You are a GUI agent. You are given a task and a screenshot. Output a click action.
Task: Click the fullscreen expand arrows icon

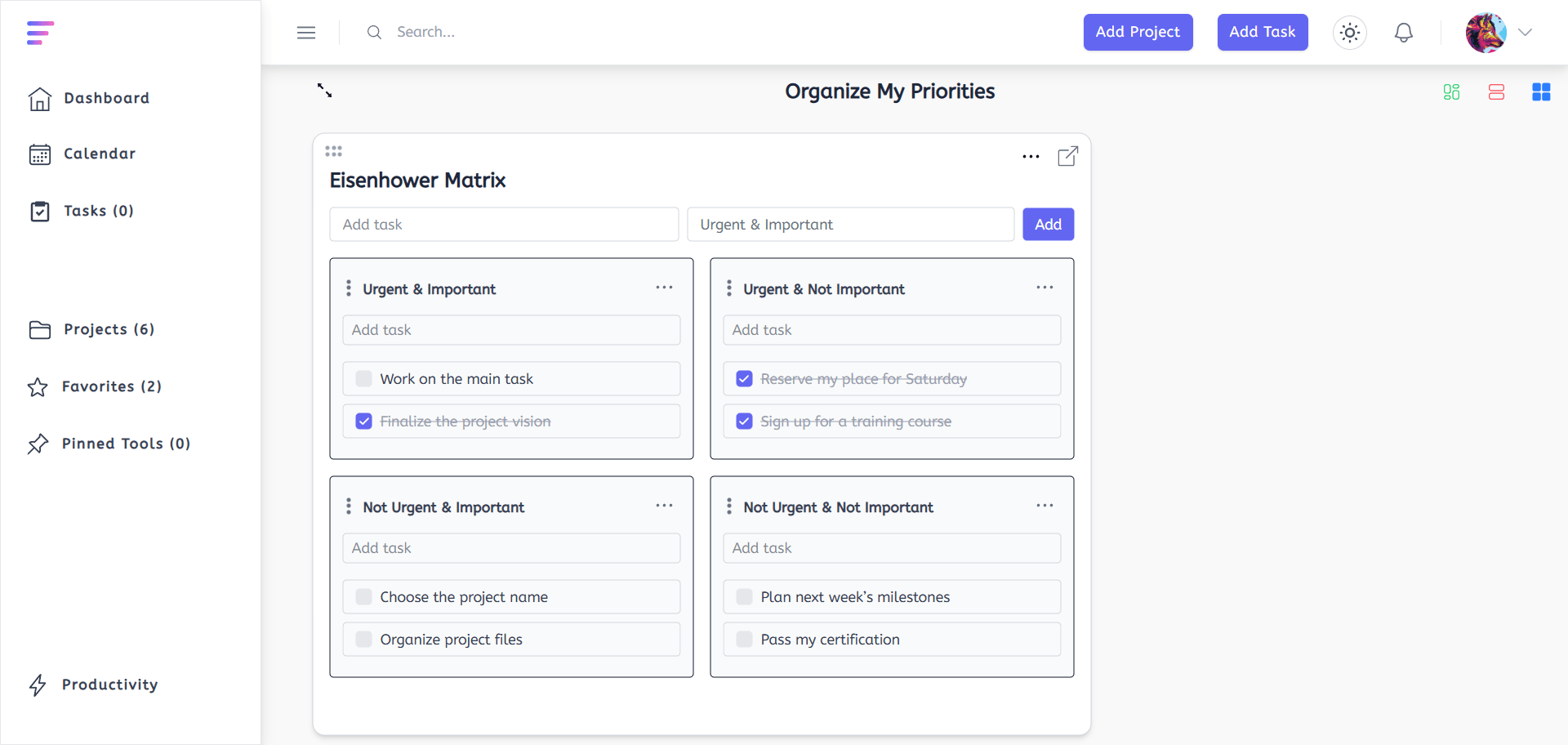click(x=325, y=91)
